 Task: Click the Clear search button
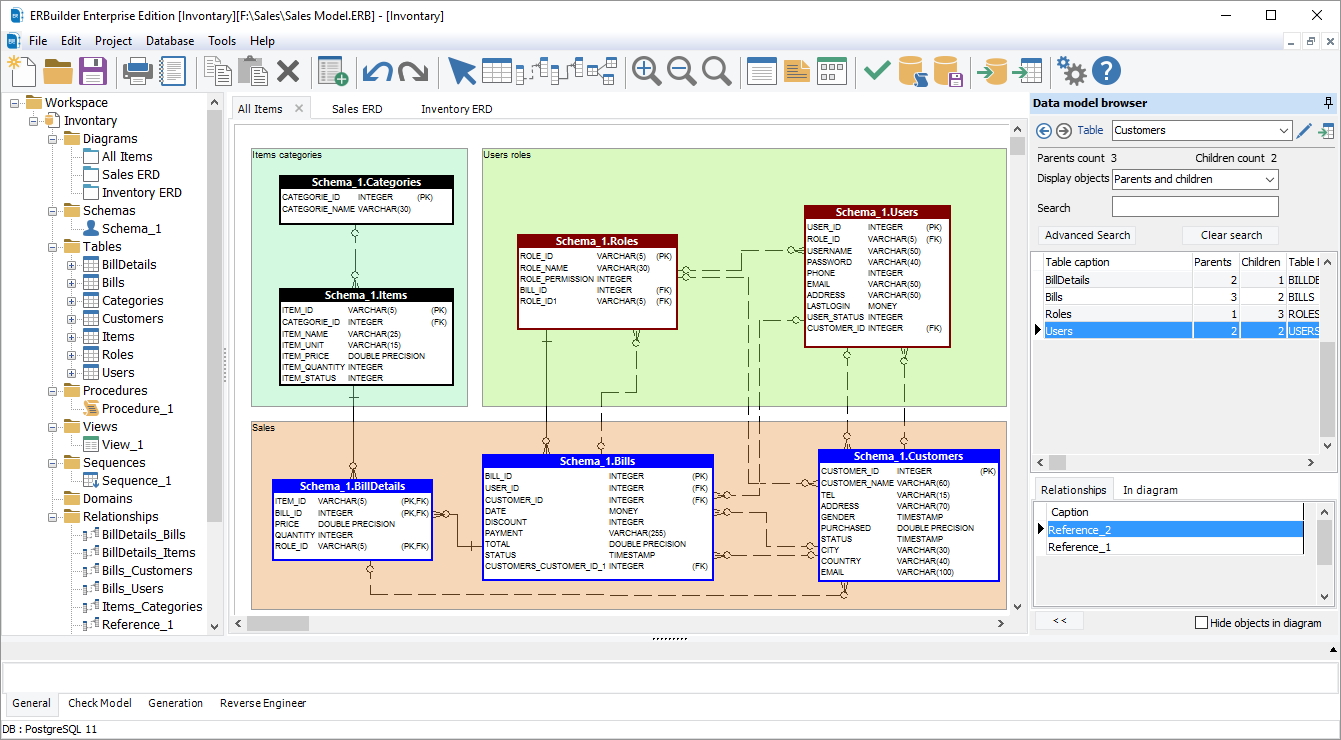click(x=1229, y=235)
